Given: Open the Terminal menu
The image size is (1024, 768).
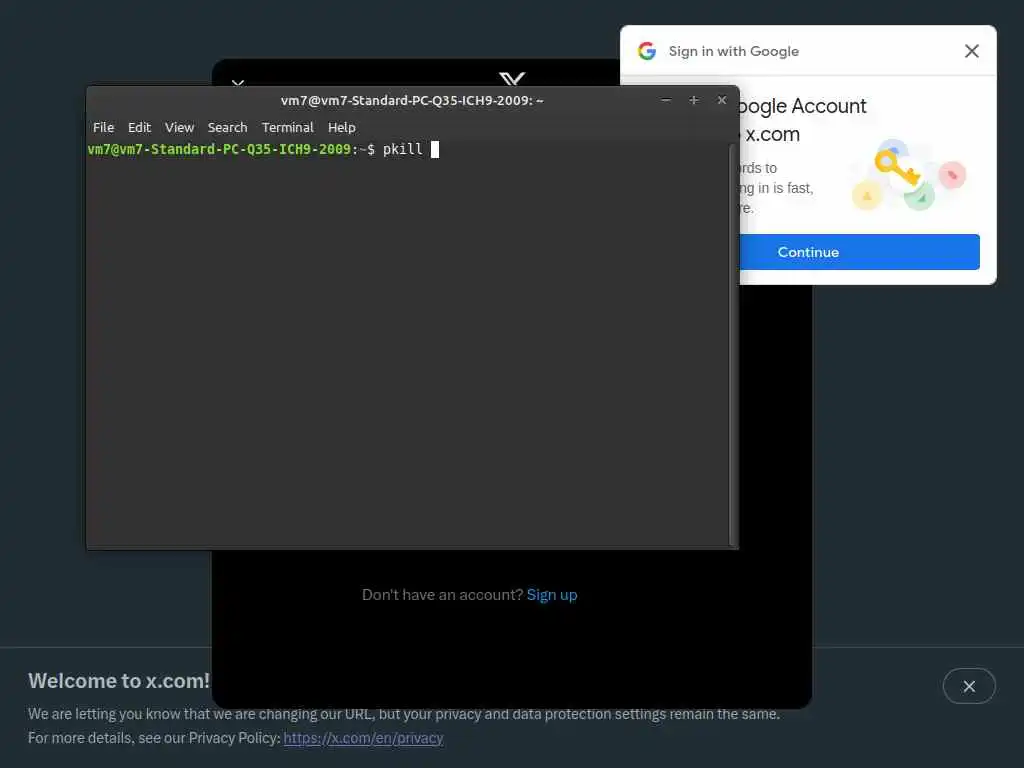Looking at the screenshot, I should click(287, 127).
